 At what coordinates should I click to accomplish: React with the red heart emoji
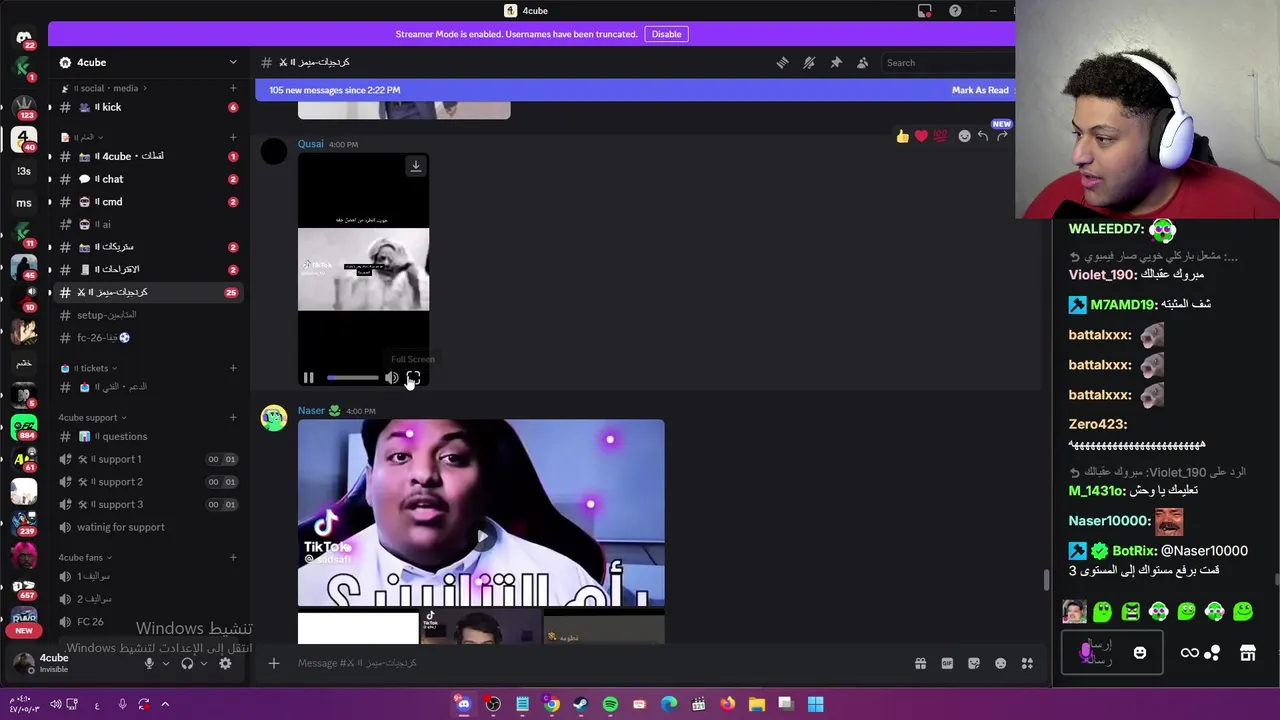[x=921, y=136]
